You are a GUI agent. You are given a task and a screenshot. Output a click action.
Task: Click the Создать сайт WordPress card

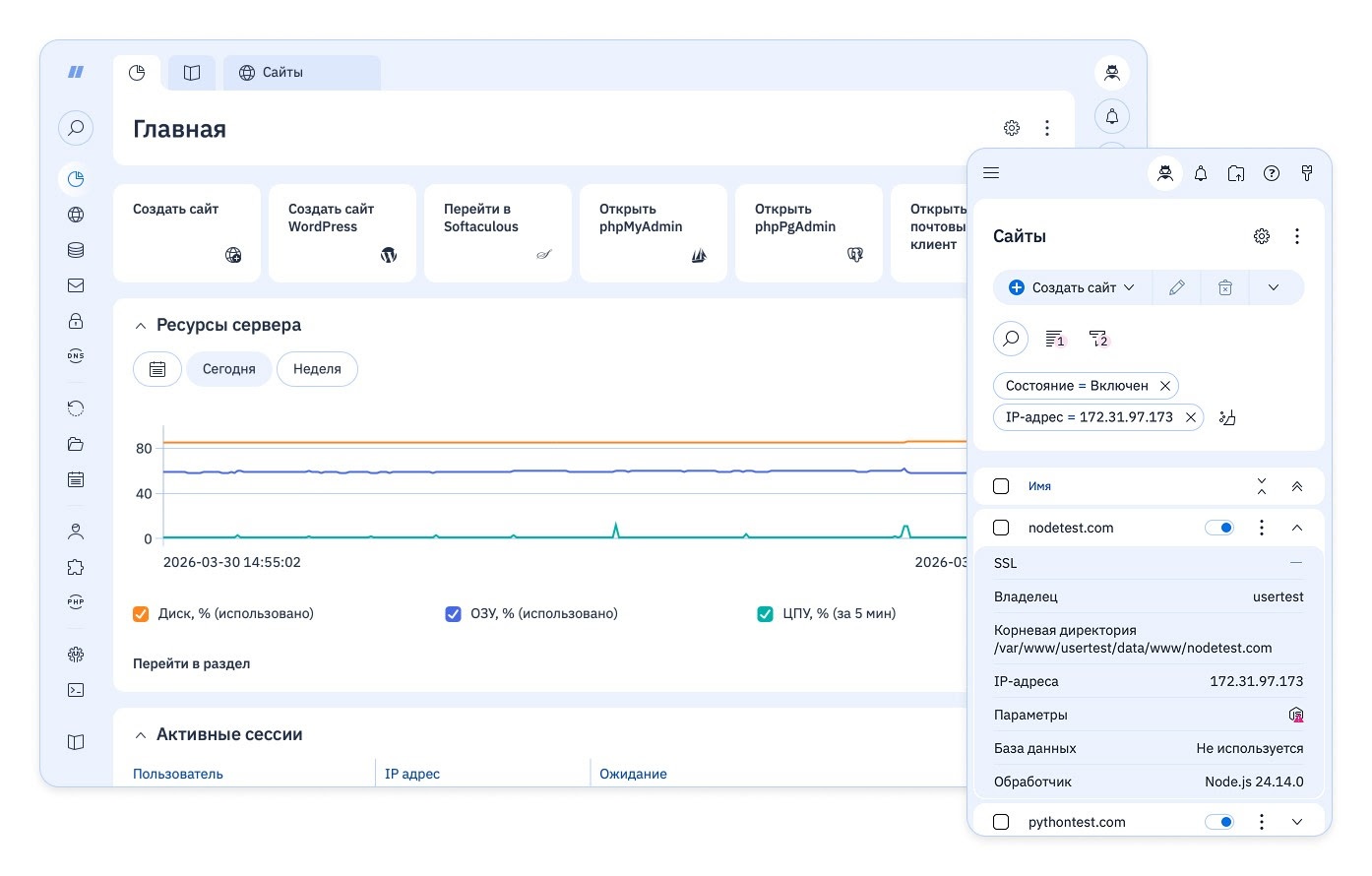click(x=342, y=232)
